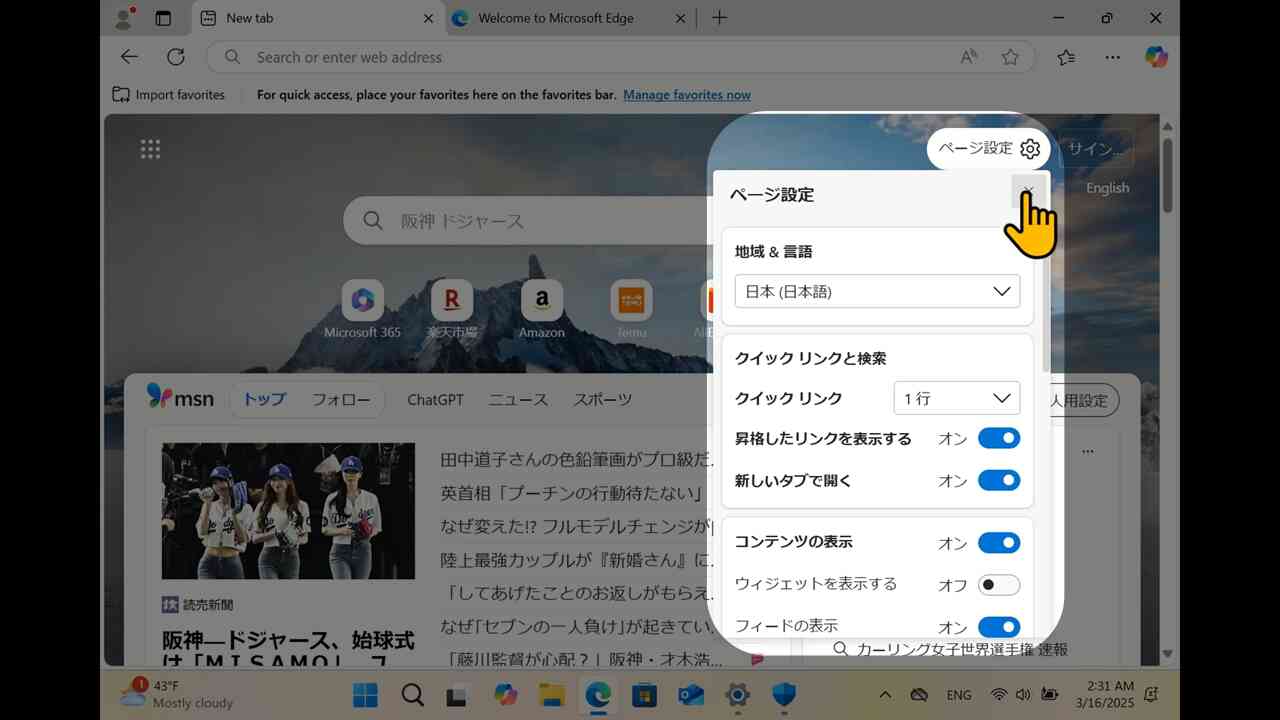Viewport: 1280px width, 720px height.
Task: Open Outlook from the taskbar
Action: 691,695
